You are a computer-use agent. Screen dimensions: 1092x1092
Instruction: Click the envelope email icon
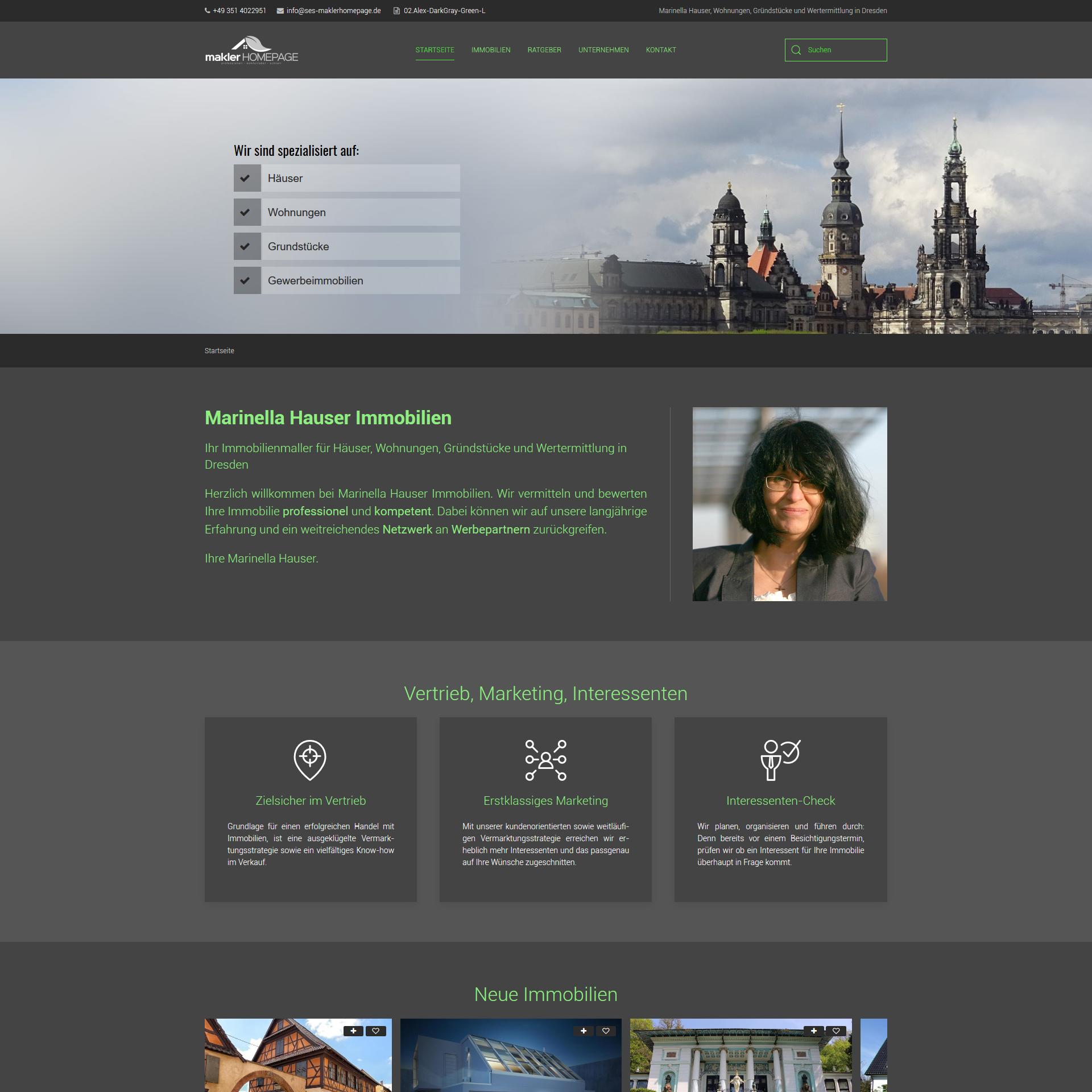280,11
